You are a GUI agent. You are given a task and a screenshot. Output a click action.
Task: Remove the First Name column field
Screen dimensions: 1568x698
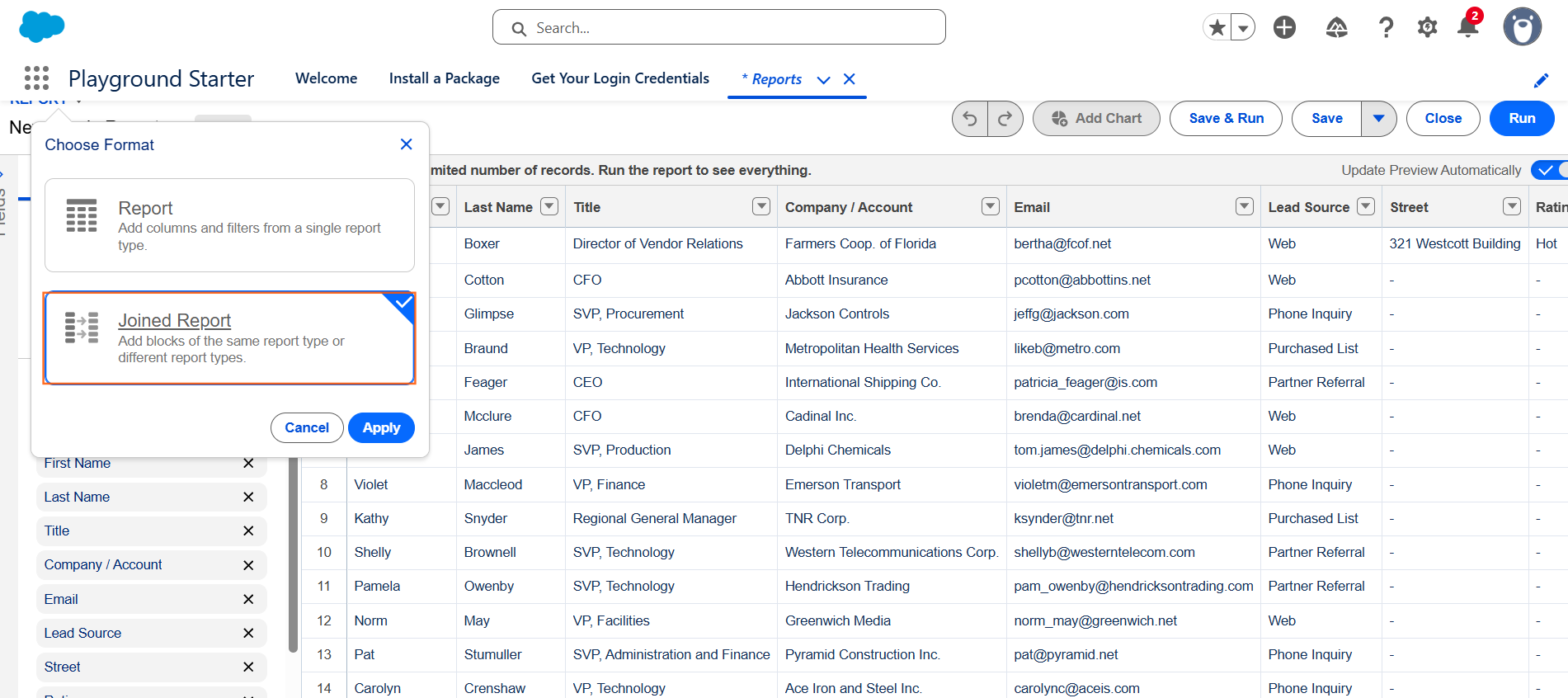[248, 464]
